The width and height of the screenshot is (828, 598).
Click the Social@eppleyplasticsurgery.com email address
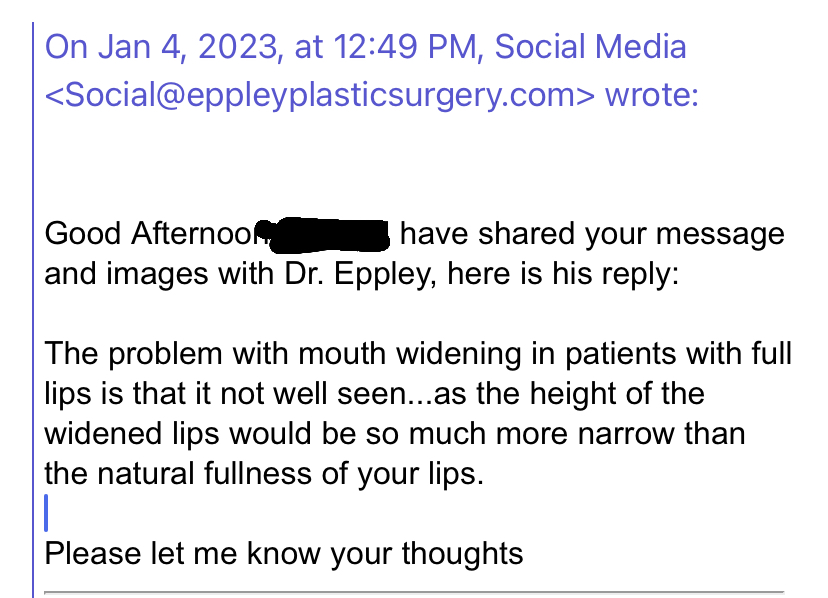pyautogui.click(x=320, y=96)
